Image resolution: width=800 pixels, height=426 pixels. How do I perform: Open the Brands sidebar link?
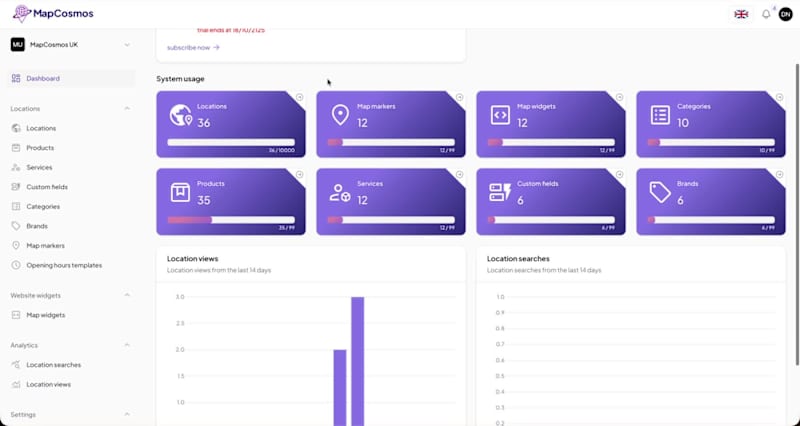click(x=37, y=226)
